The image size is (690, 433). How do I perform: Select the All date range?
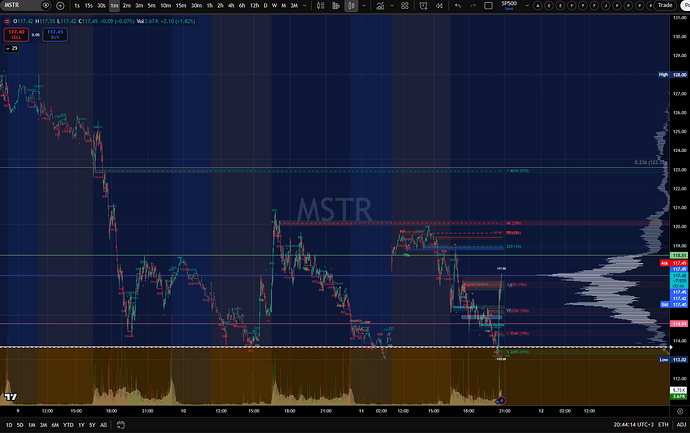[x=103, y=425]
